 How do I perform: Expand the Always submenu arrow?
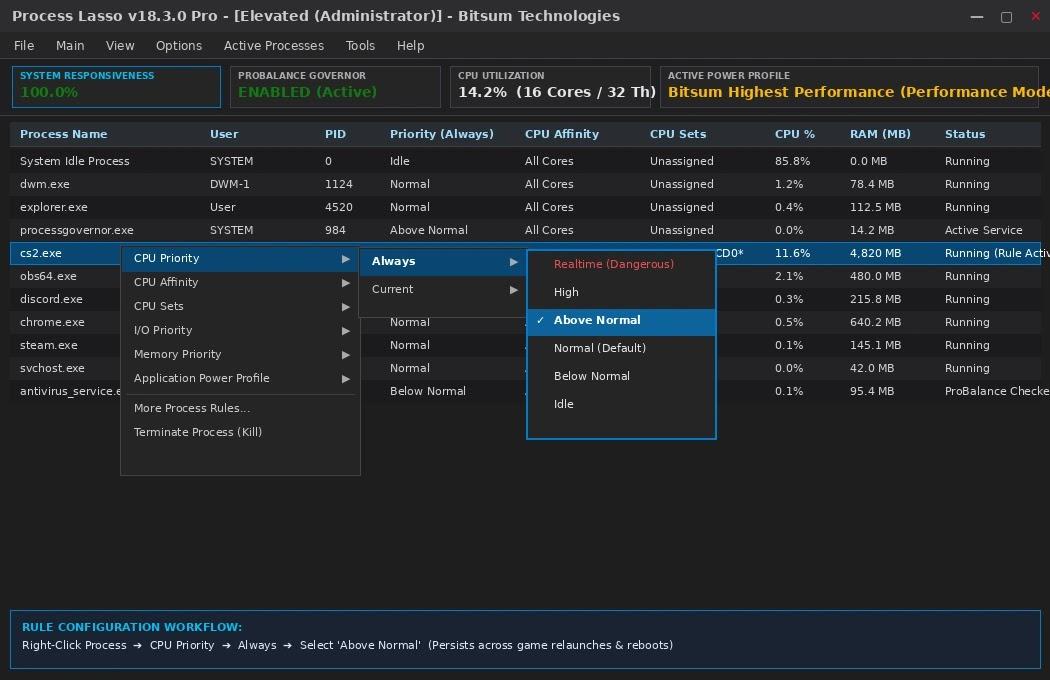(514, 262)
